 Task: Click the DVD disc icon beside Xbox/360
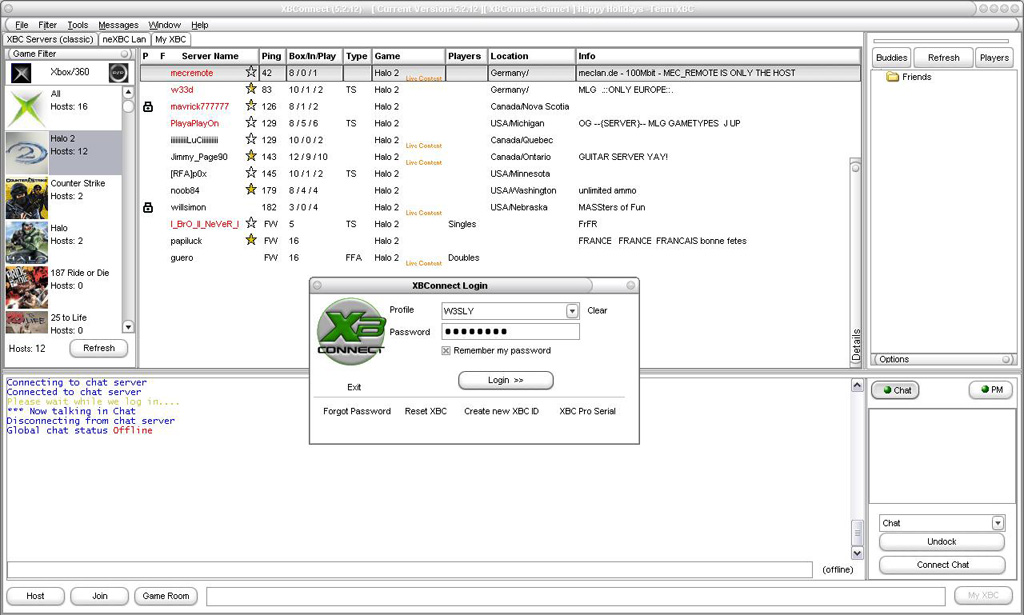118,73
